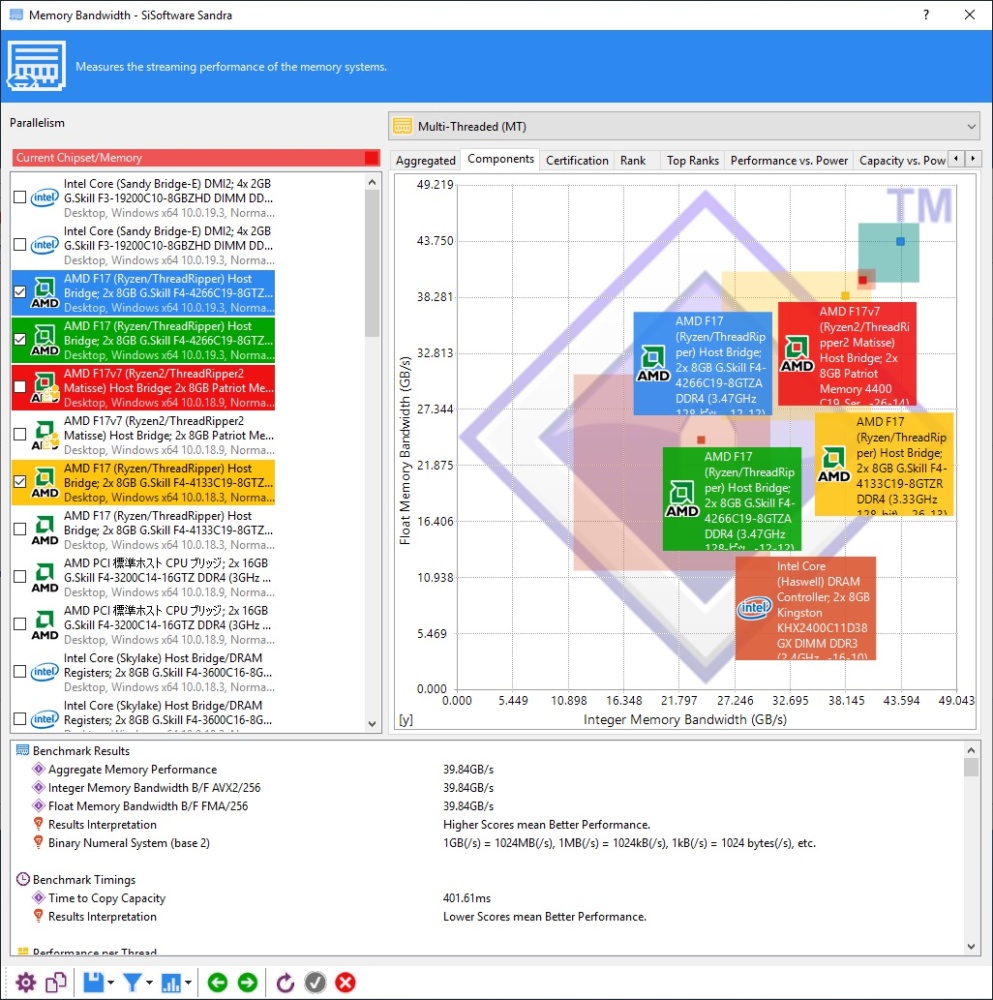Click the help question mark in title bar
Viewport: 993px width, 1000px height.
[926, 15]
